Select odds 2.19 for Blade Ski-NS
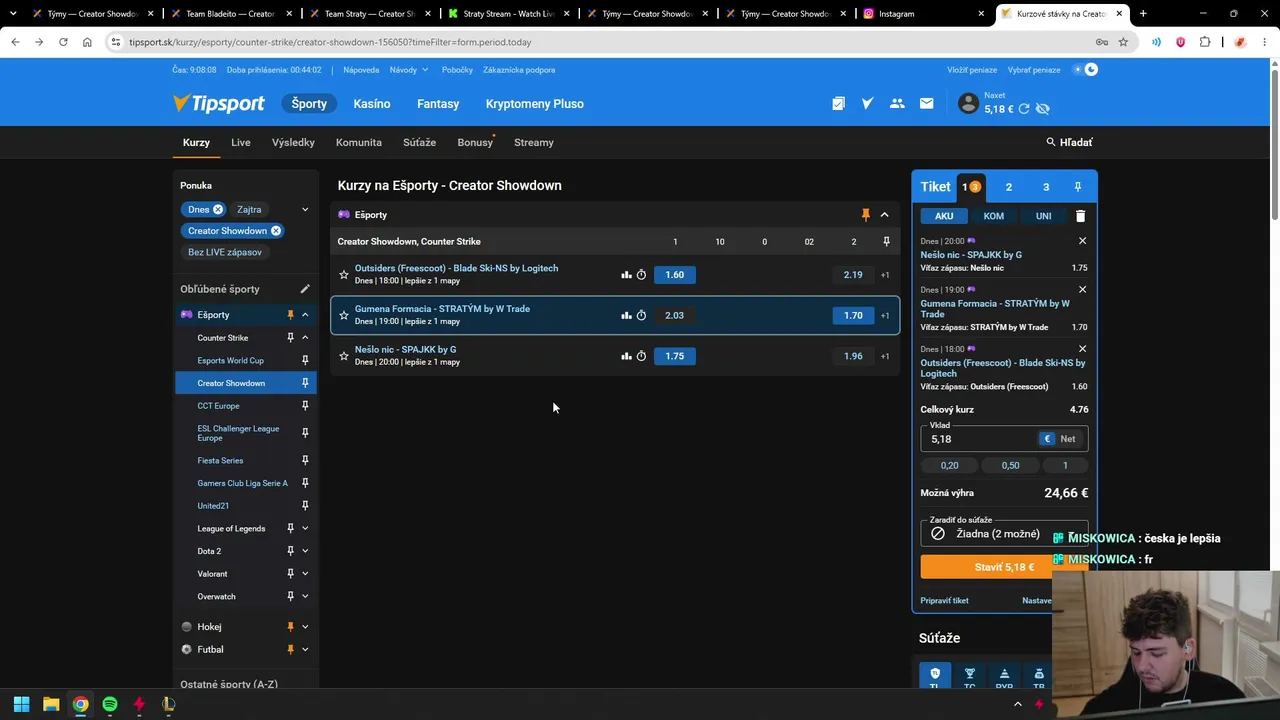This screenshot has height=720, width=1280. pyautogui.click(x=852, y=275)
